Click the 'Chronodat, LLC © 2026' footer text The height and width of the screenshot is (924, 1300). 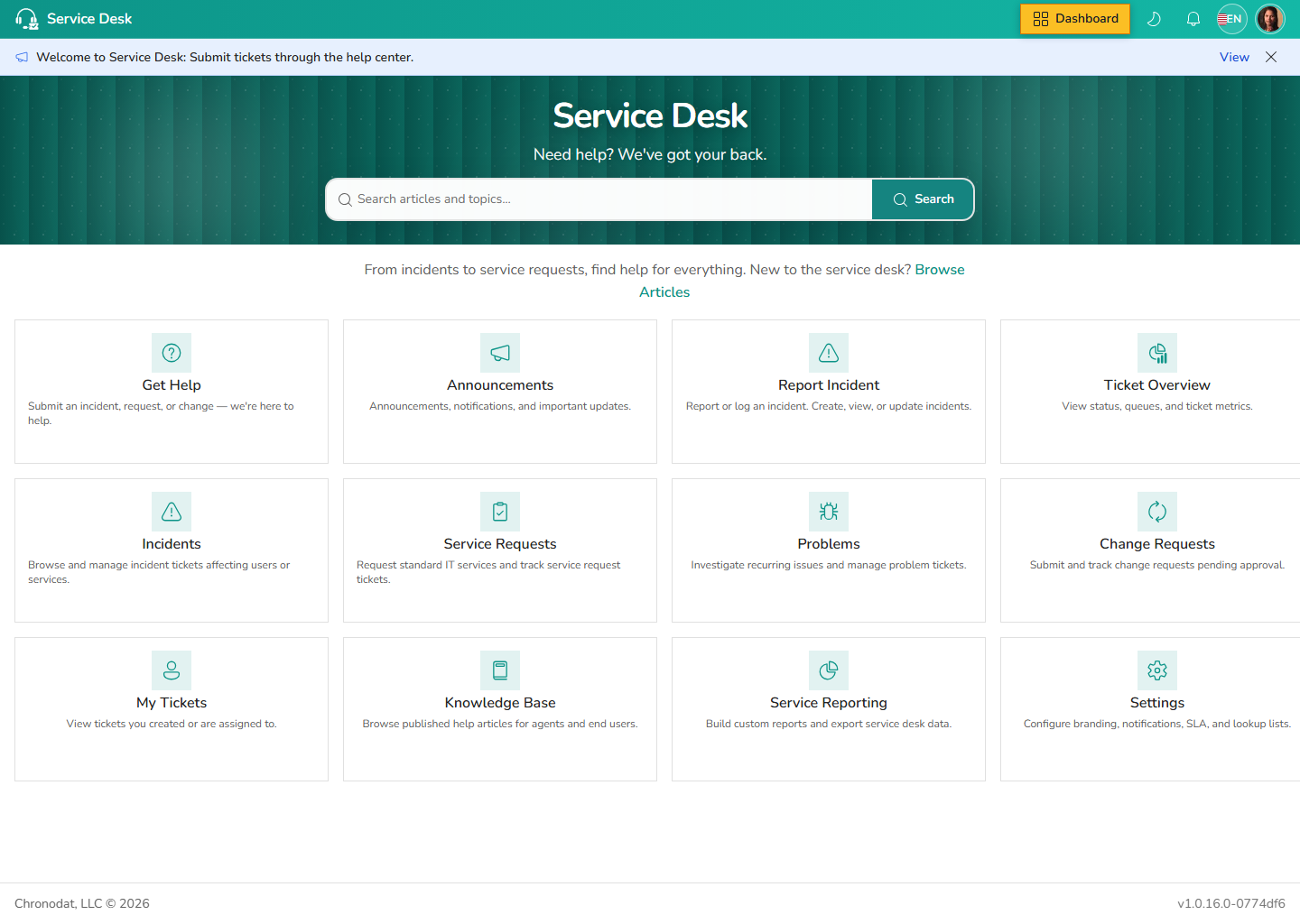[82, 903]
